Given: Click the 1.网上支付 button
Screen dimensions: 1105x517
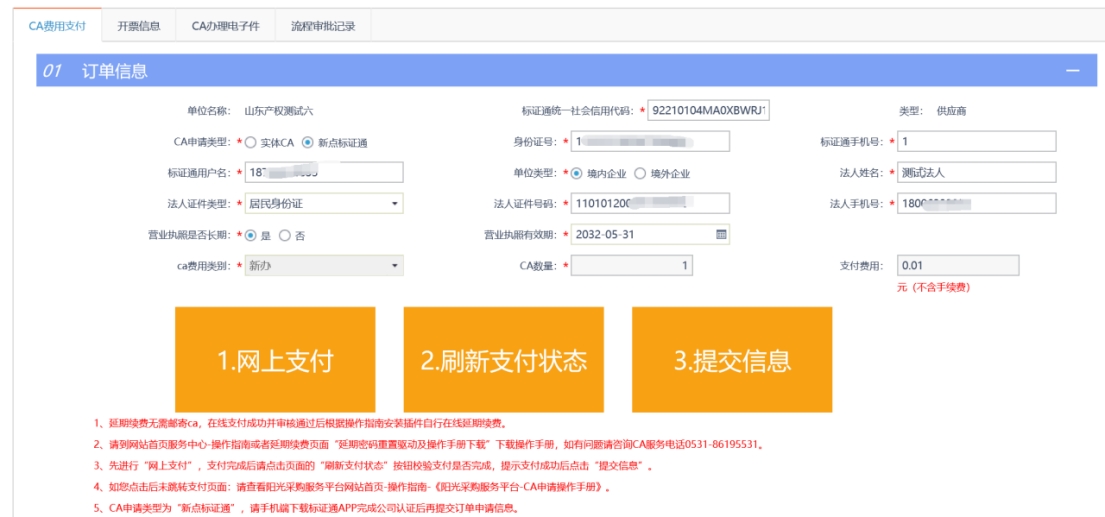Looking at the screenshot, I should coord(275,359).
